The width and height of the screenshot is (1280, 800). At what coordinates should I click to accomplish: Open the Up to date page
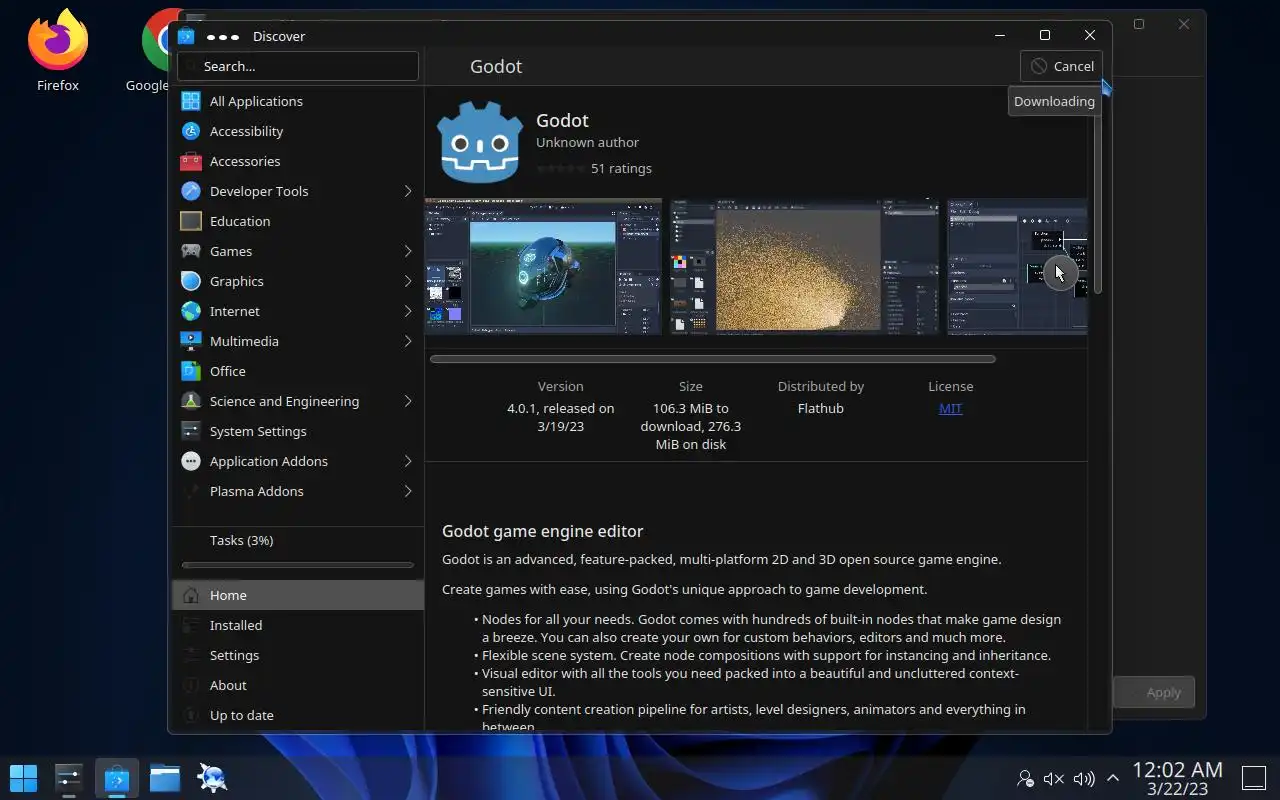[298, 715]
